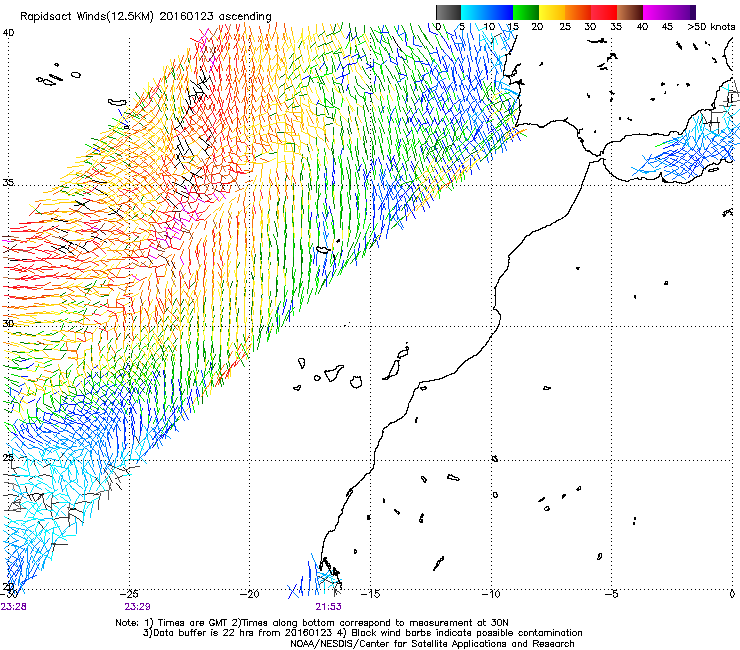The image size is (740, 650).
Task: Click the purple swath time '23:28'
Action: click(x=14, y=607)
